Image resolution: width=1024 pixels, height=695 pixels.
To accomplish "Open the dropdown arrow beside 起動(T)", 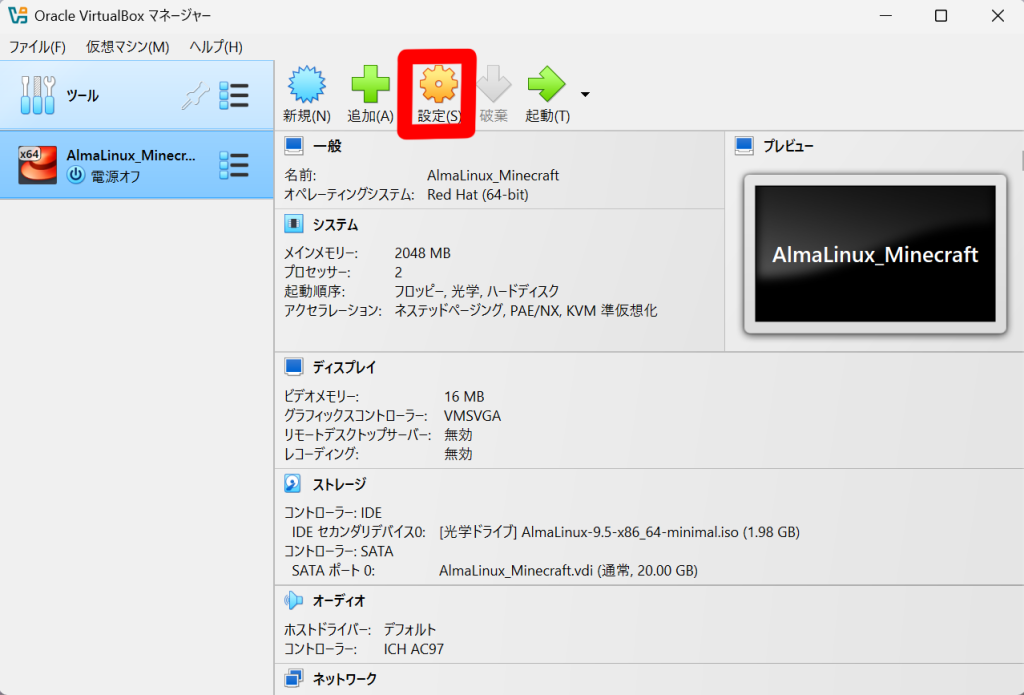I will click(x=585, y=95).
